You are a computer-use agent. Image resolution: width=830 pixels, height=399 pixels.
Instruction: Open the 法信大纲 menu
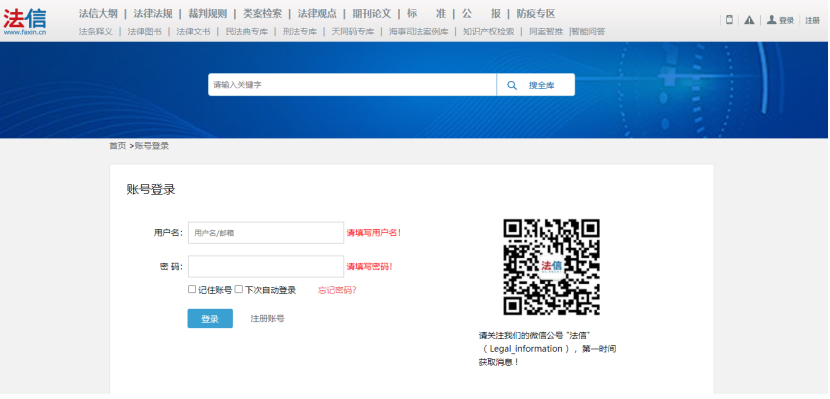pos(98,14)
